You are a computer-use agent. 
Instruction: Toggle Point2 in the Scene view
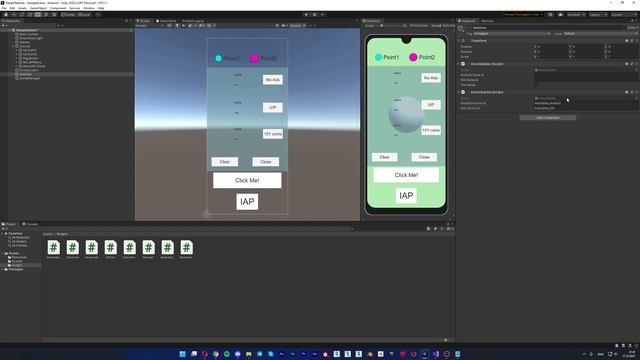pyautogui.click(x=264, y=58)
